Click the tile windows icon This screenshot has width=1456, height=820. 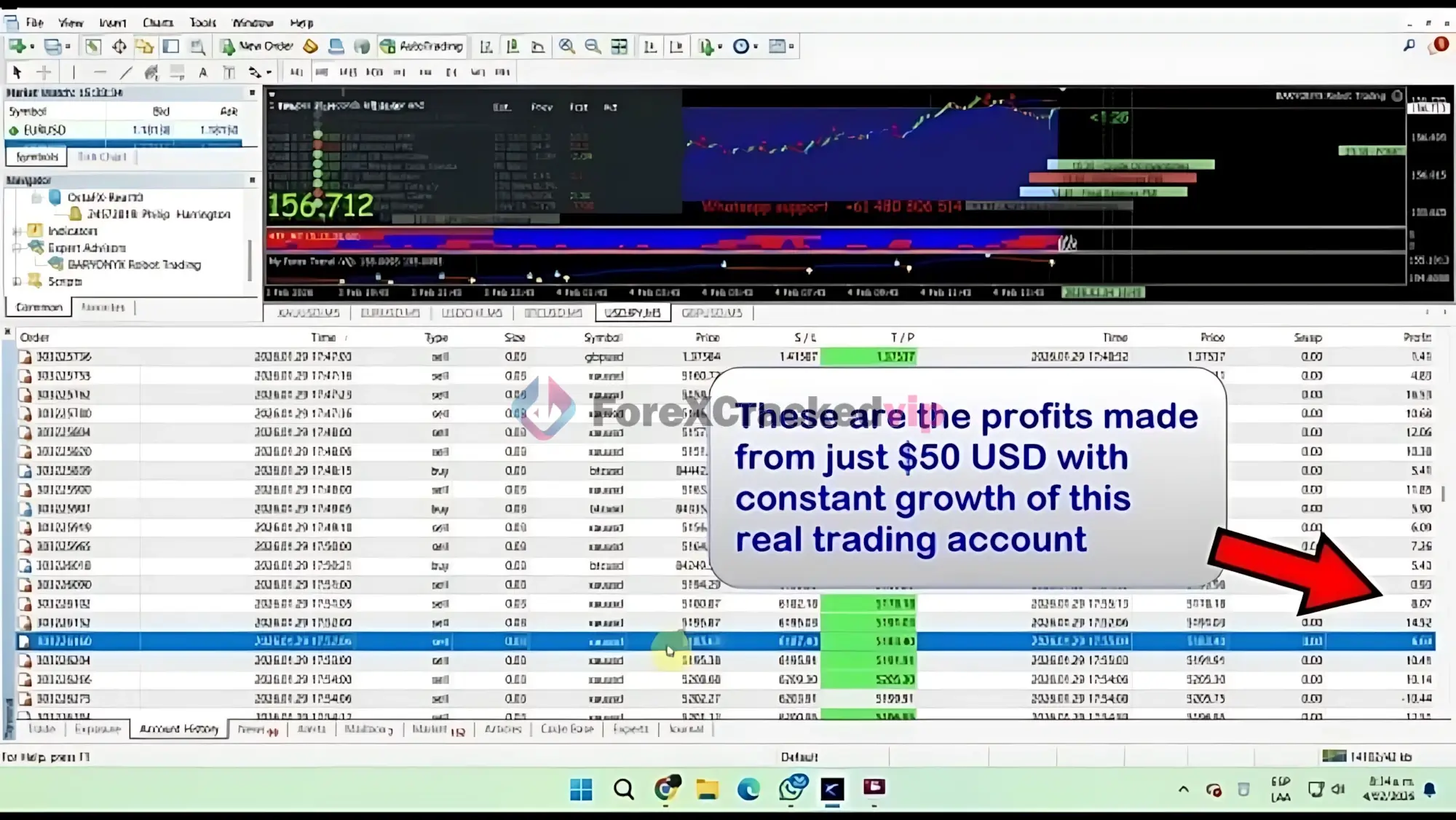(619, 47)
